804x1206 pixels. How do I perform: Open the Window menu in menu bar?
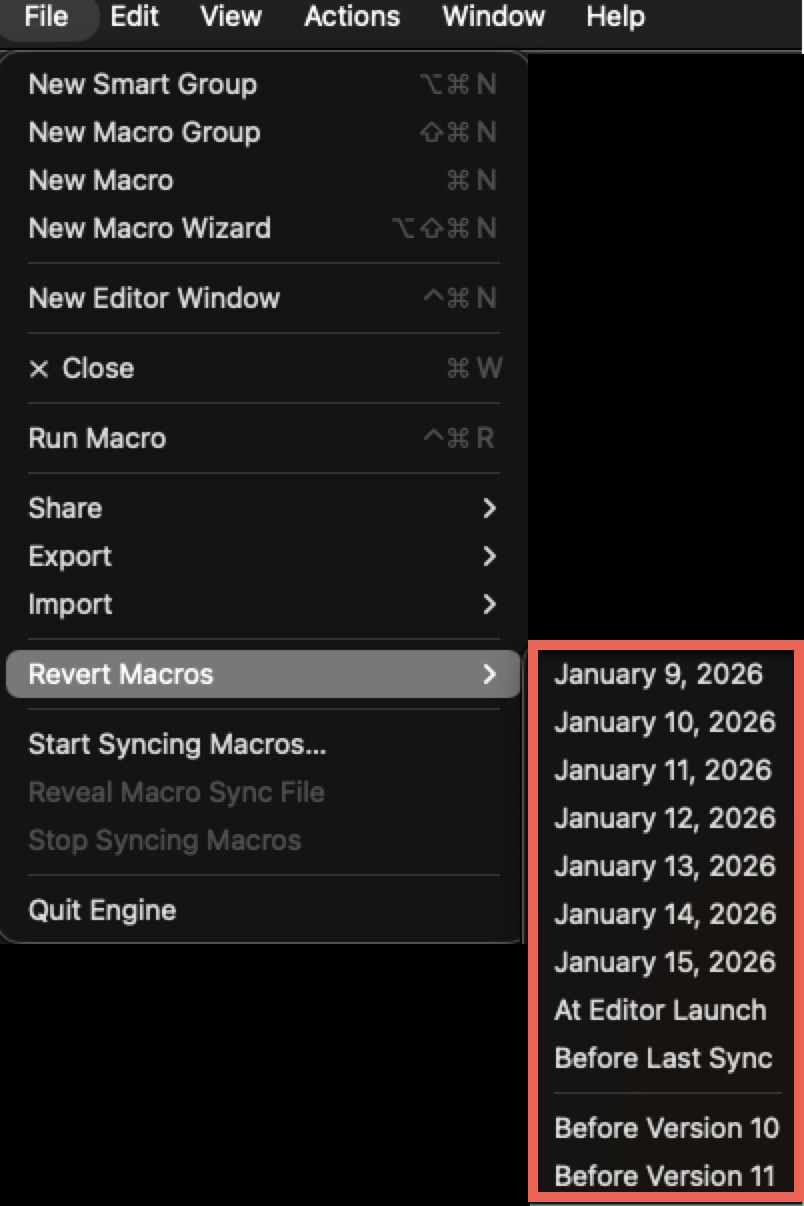[x=493, y=17]
